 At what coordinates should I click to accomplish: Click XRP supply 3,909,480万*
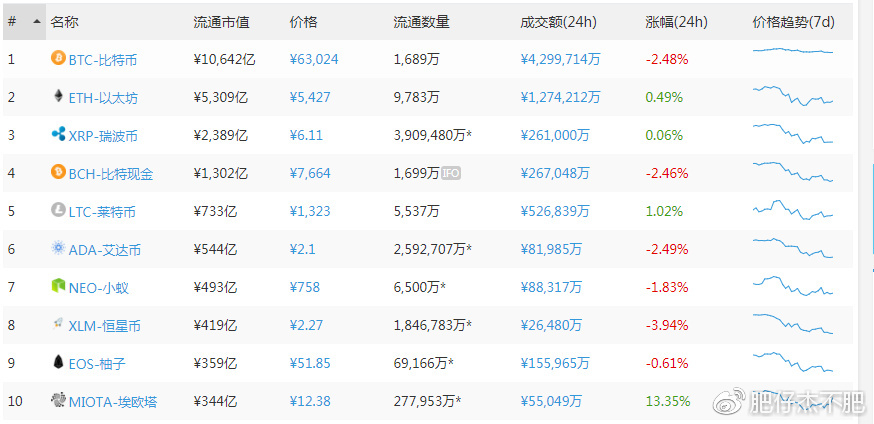433,135
